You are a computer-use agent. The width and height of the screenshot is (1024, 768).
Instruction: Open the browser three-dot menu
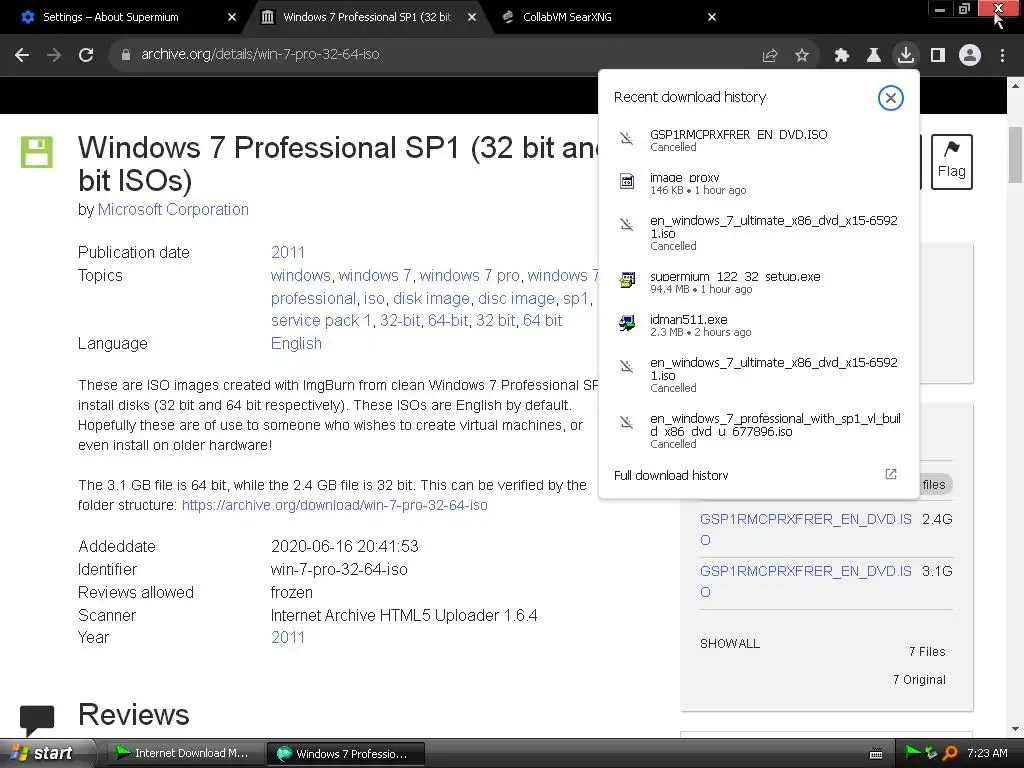click(x=1002, y=56)
